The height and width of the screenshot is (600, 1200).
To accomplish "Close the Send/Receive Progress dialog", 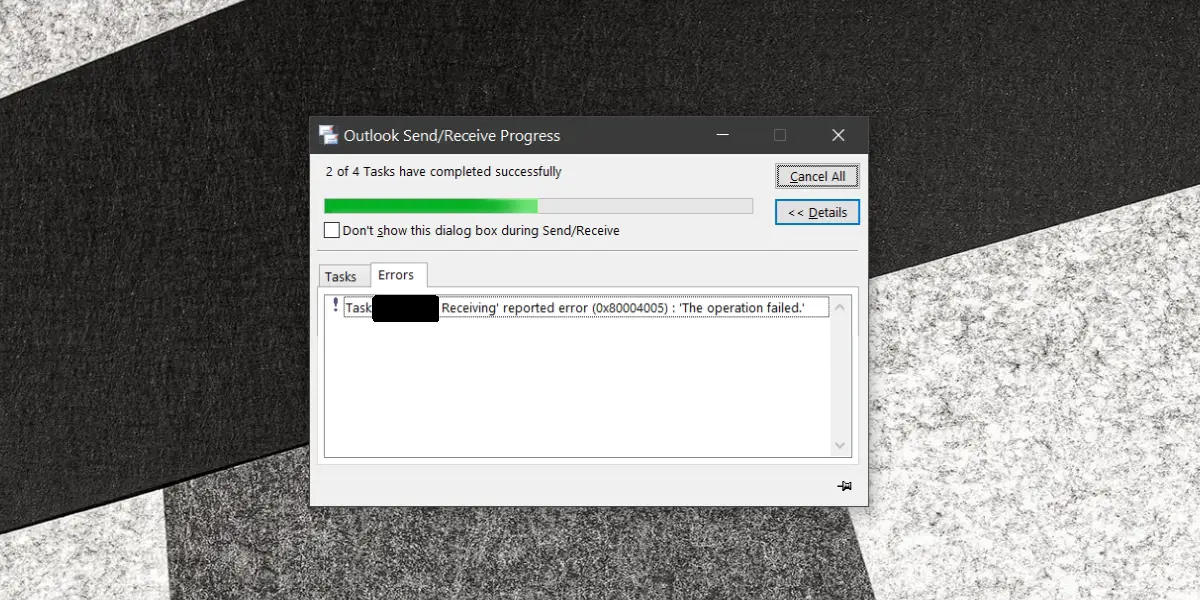I will [x=839, y=135].
